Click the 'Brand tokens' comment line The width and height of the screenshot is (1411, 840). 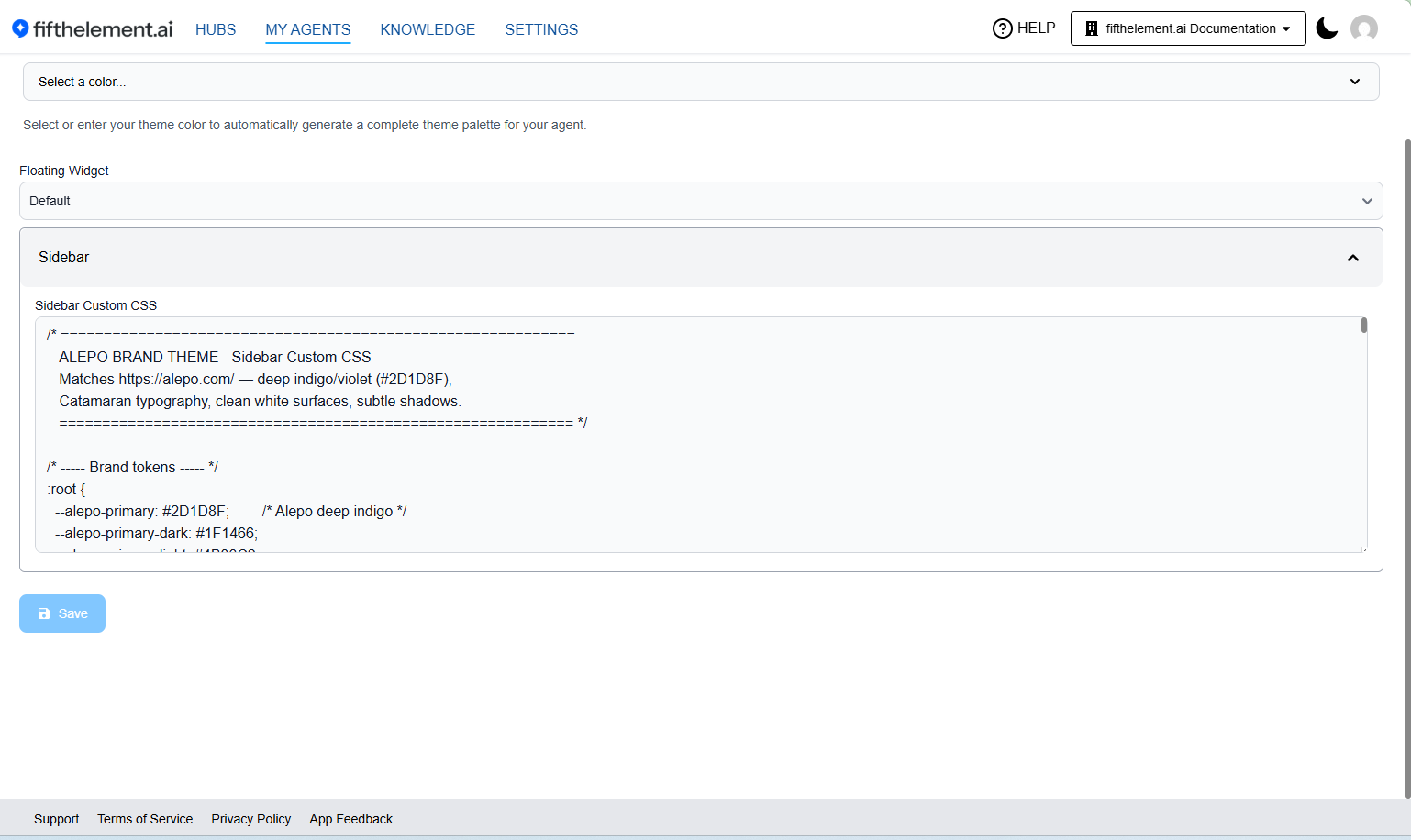click(x=132, y=467)
